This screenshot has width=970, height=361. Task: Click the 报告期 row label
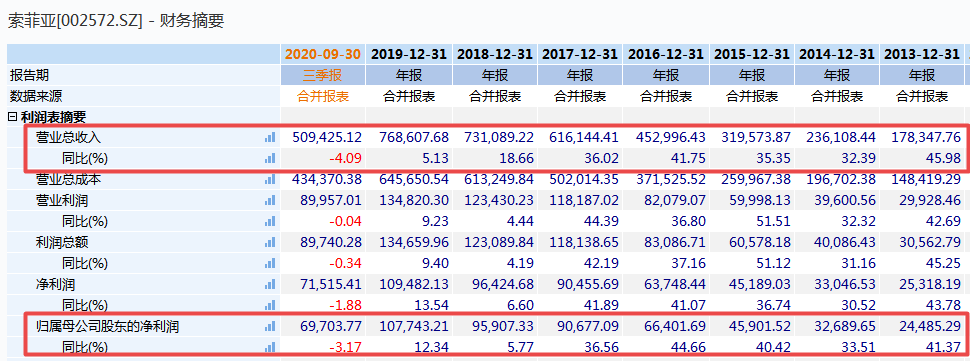[x=29, y=75]
